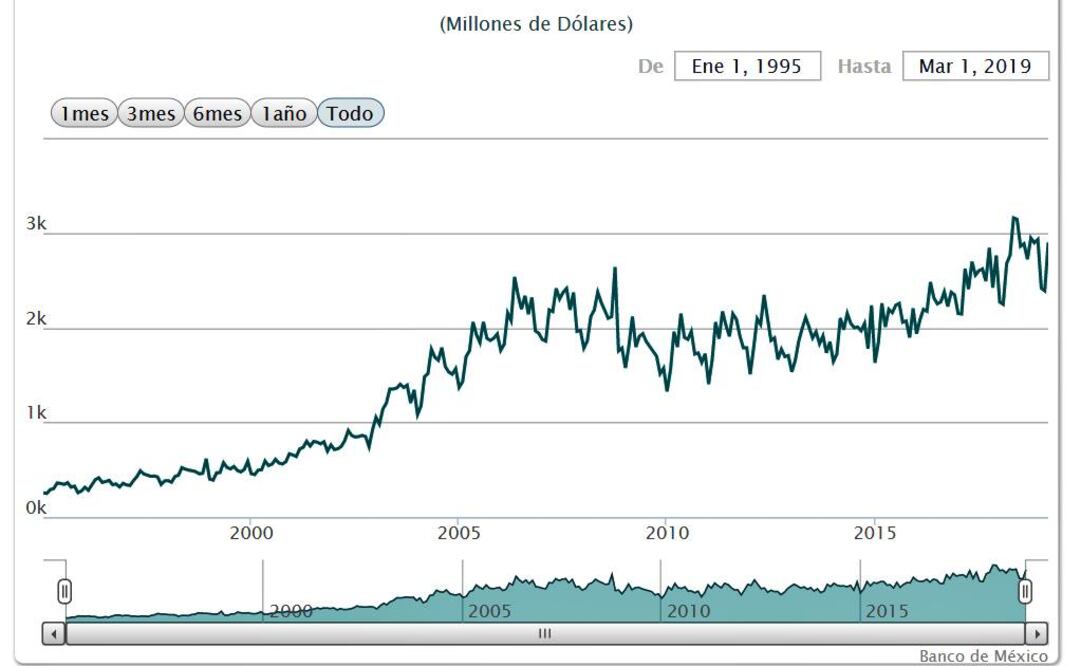Click the scrollbar right arrow button

point(1037,633)
